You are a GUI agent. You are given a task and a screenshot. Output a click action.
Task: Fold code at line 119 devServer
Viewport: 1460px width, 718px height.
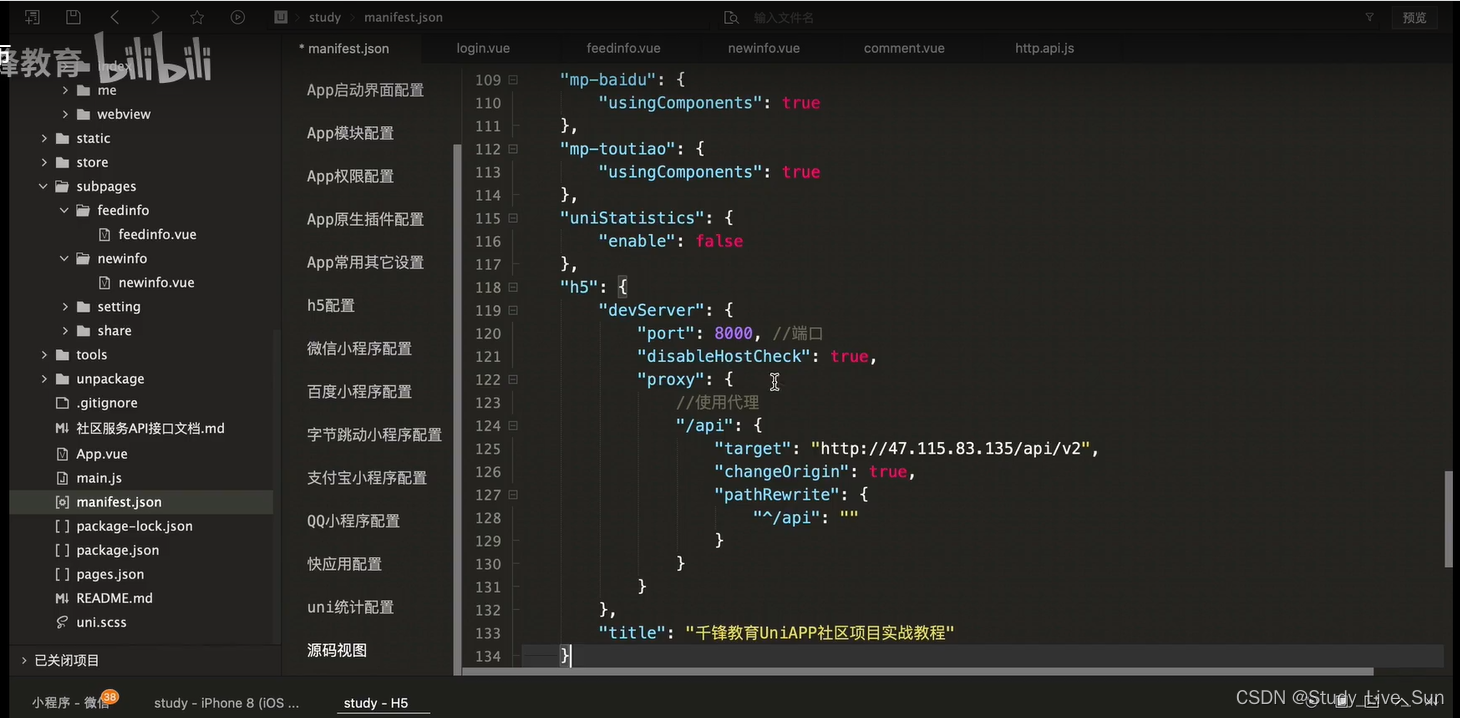point(513,310)
